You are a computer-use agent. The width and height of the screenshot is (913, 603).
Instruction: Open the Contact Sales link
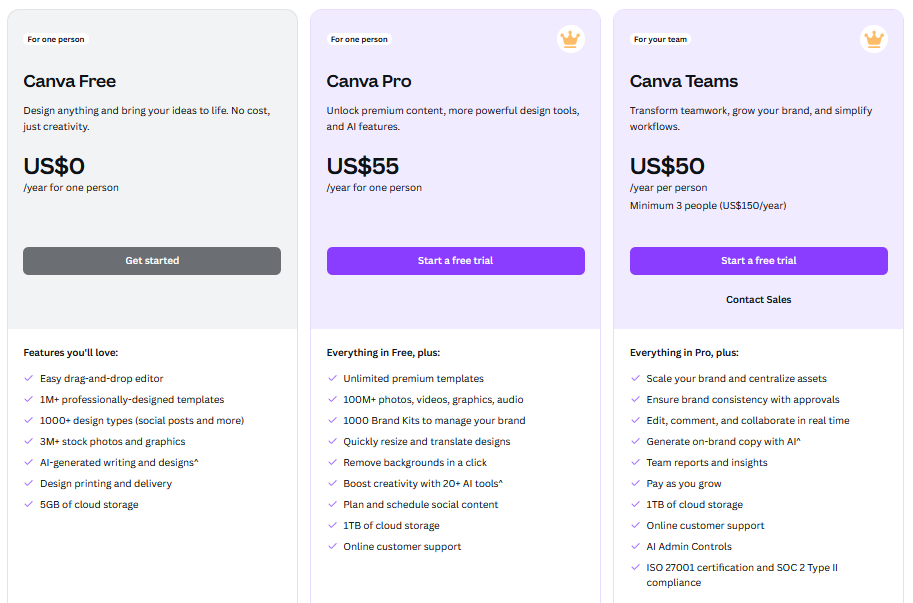tap(759, 300)
